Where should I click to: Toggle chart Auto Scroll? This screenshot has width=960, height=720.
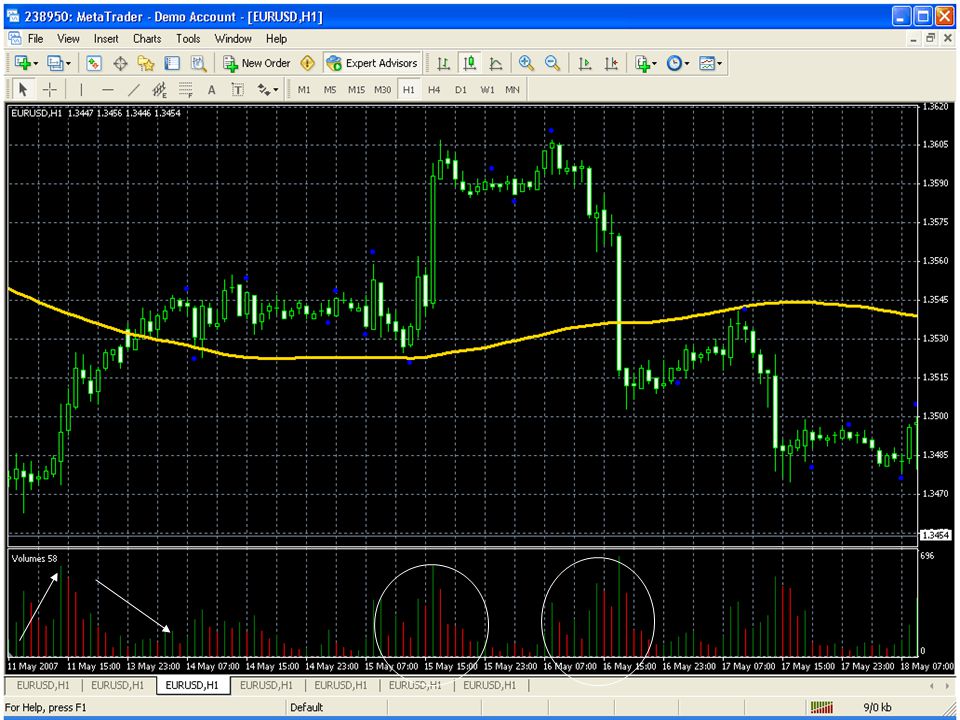pos(585,63)
